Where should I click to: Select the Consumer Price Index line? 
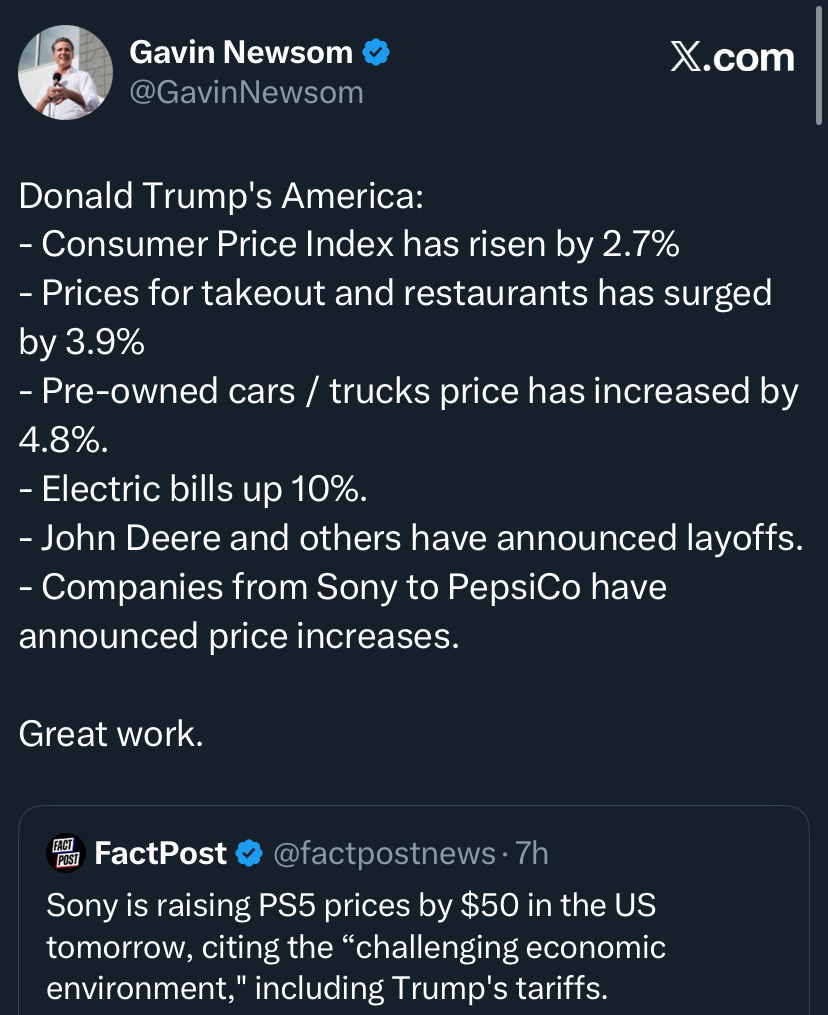coord(350,245)
